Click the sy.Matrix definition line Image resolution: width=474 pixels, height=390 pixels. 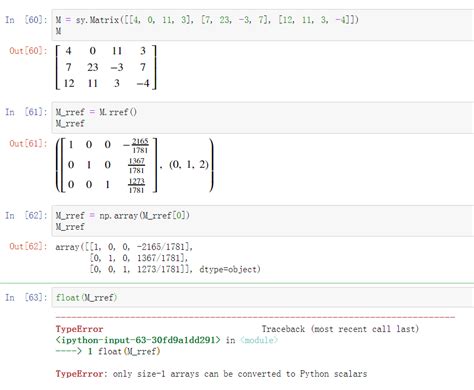pos(207,20)
